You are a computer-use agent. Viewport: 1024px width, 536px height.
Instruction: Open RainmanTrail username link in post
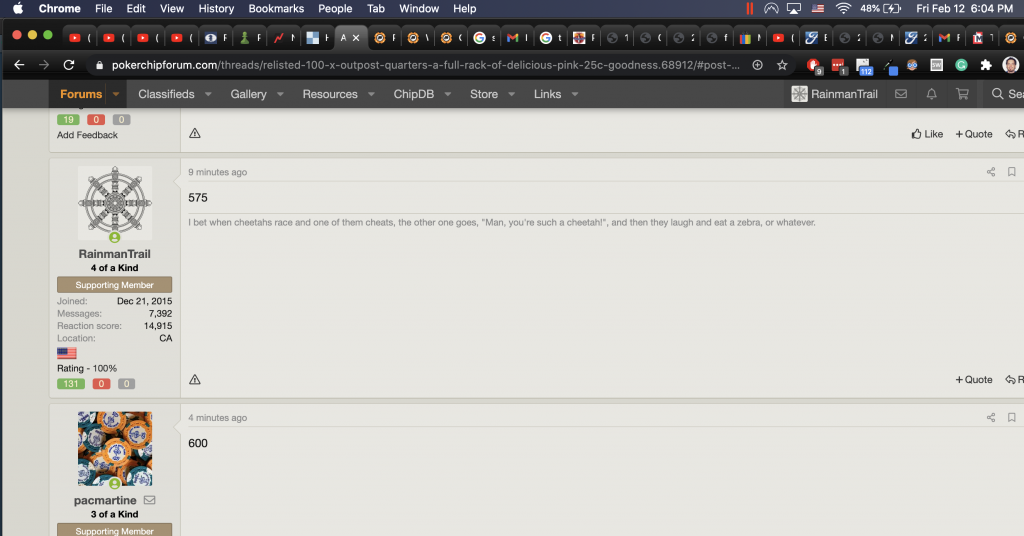tap(114, 254)
